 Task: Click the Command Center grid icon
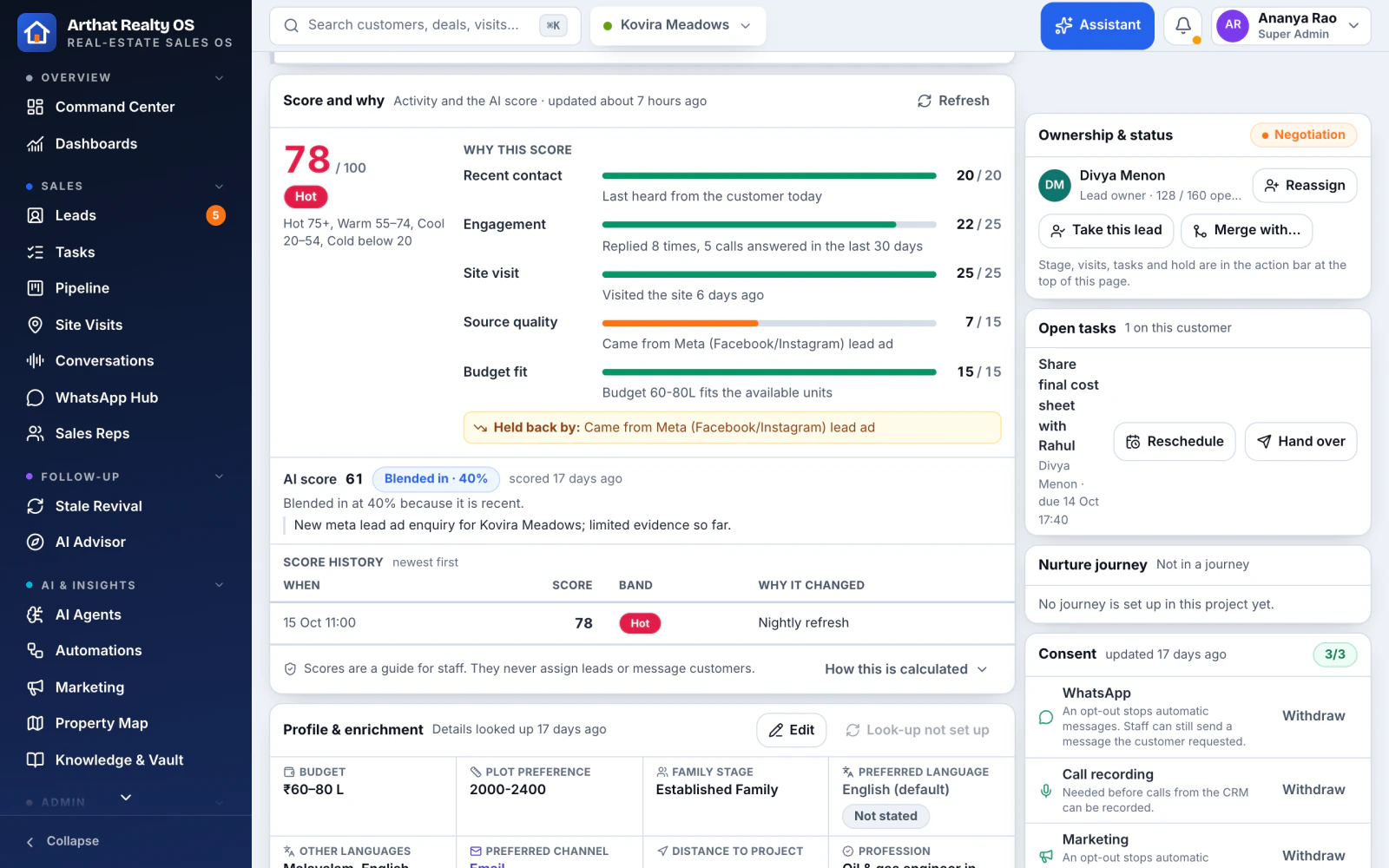[35, 107]
